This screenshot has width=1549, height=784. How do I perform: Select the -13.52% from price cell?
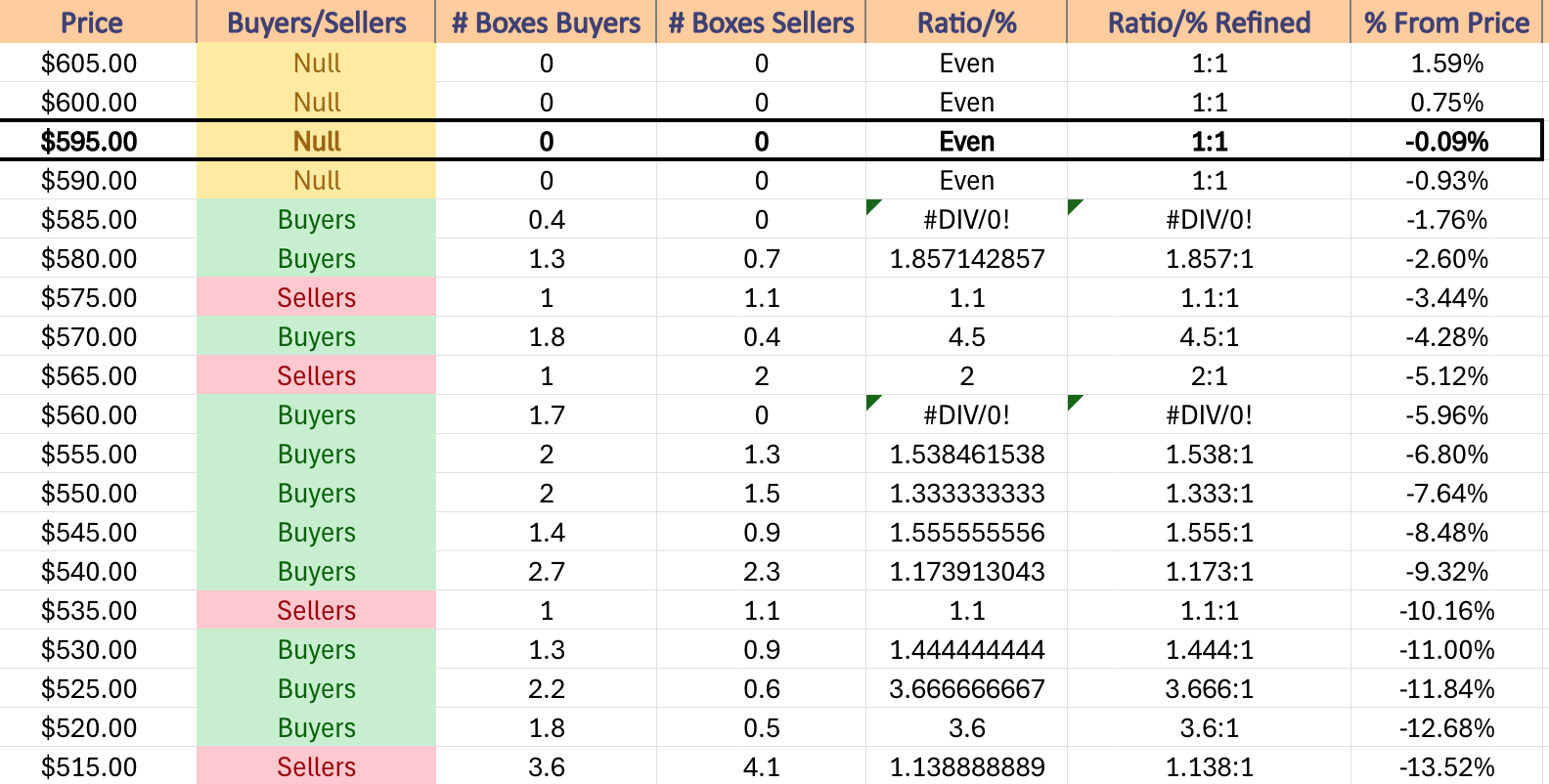coord(1446,766)
